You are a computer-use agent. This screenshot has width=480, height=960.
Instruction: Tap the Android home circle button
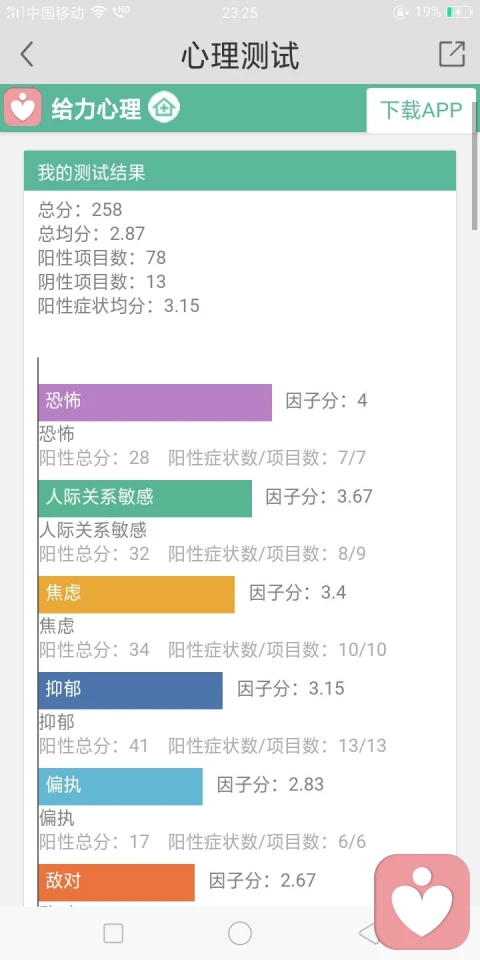coord(240,934)
